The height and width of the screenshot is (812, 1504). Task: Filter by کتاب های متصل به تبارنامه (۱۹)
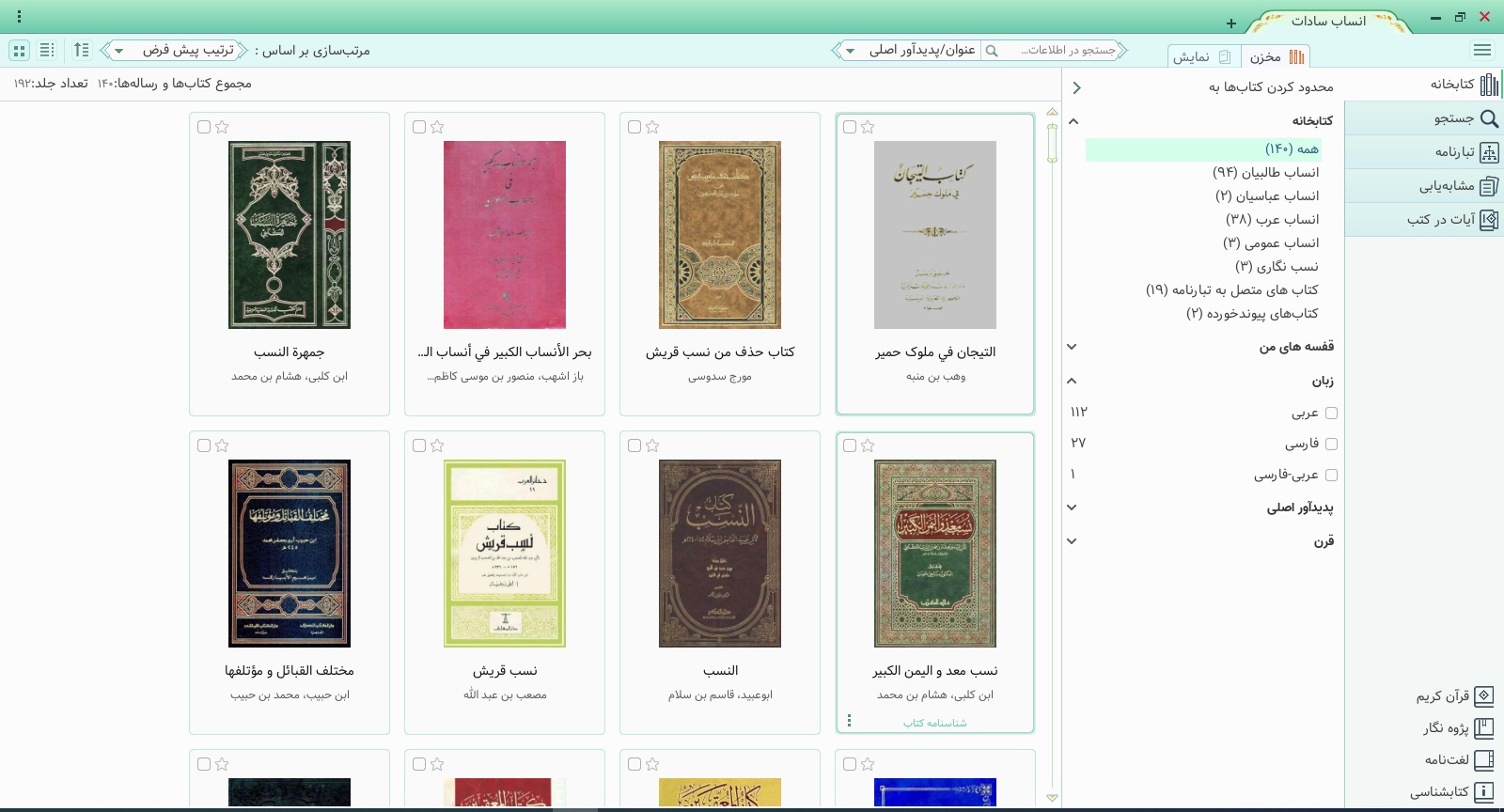coord(1231,290)
